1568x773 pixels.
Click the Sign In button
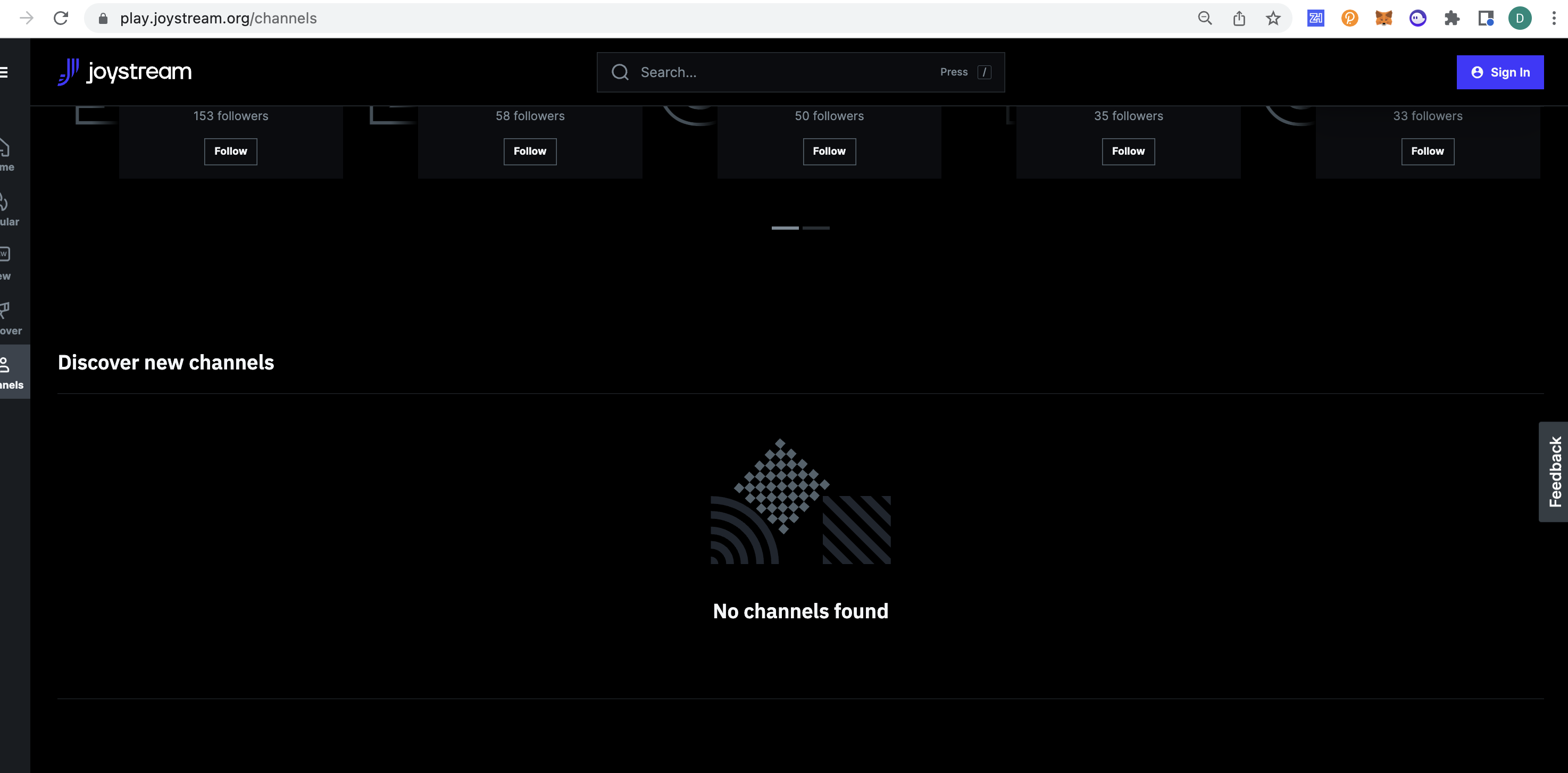point(1500,72)
